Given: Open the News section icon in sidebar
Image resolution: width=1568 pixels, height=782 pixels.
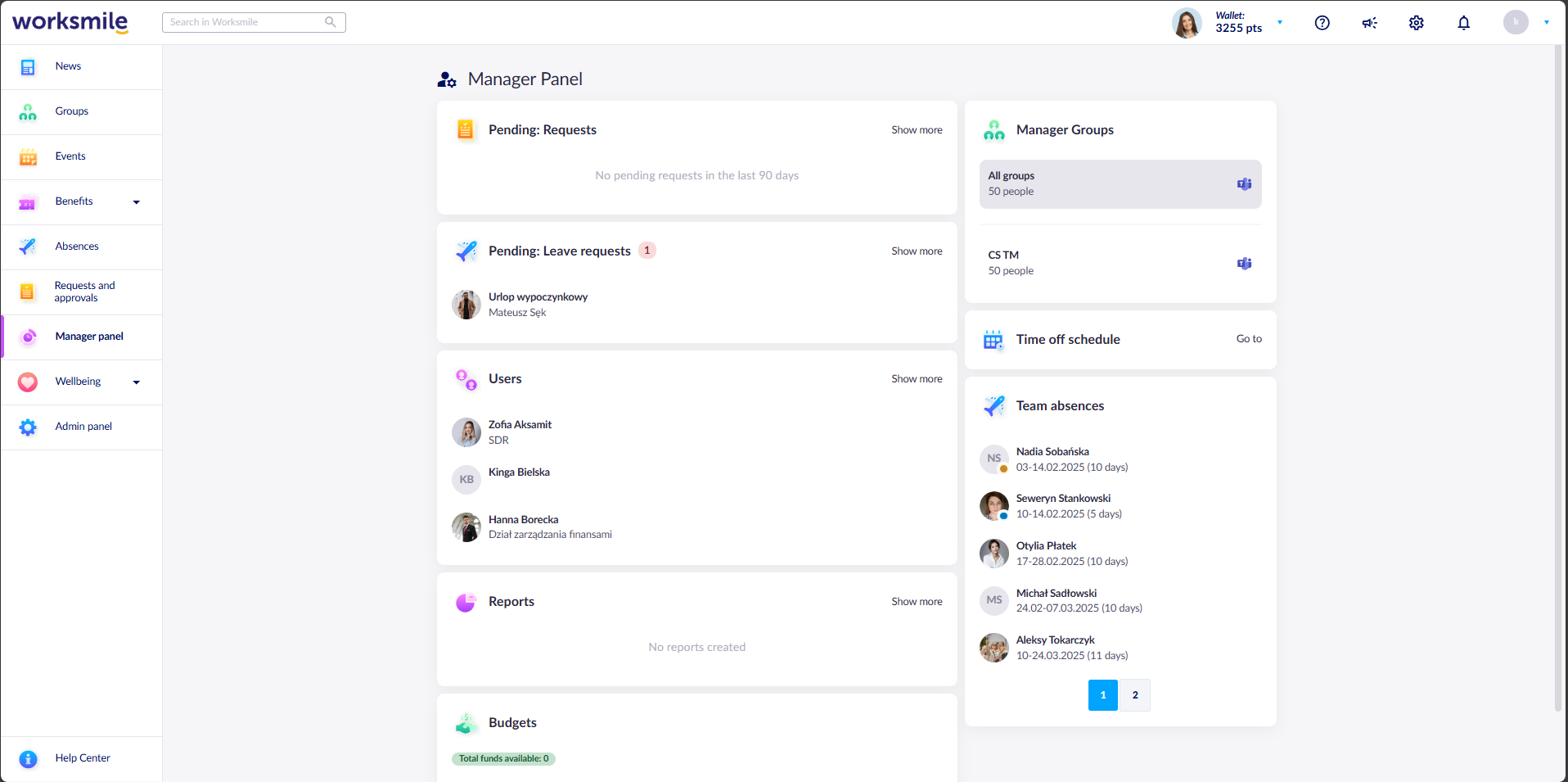Looking at the screenshot, I should 28,66.
